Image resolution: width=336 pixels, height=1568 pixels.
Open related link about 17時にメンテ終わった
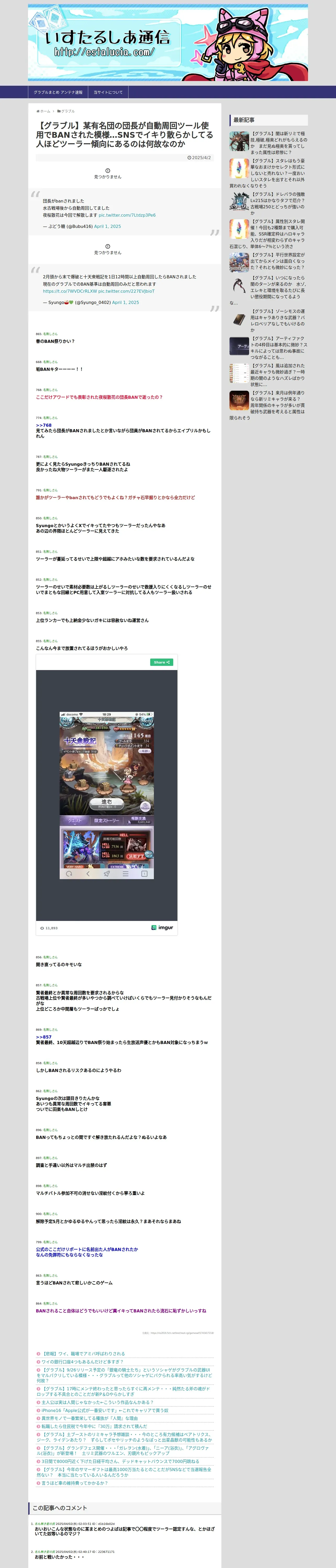click(x=123, y=1392)
